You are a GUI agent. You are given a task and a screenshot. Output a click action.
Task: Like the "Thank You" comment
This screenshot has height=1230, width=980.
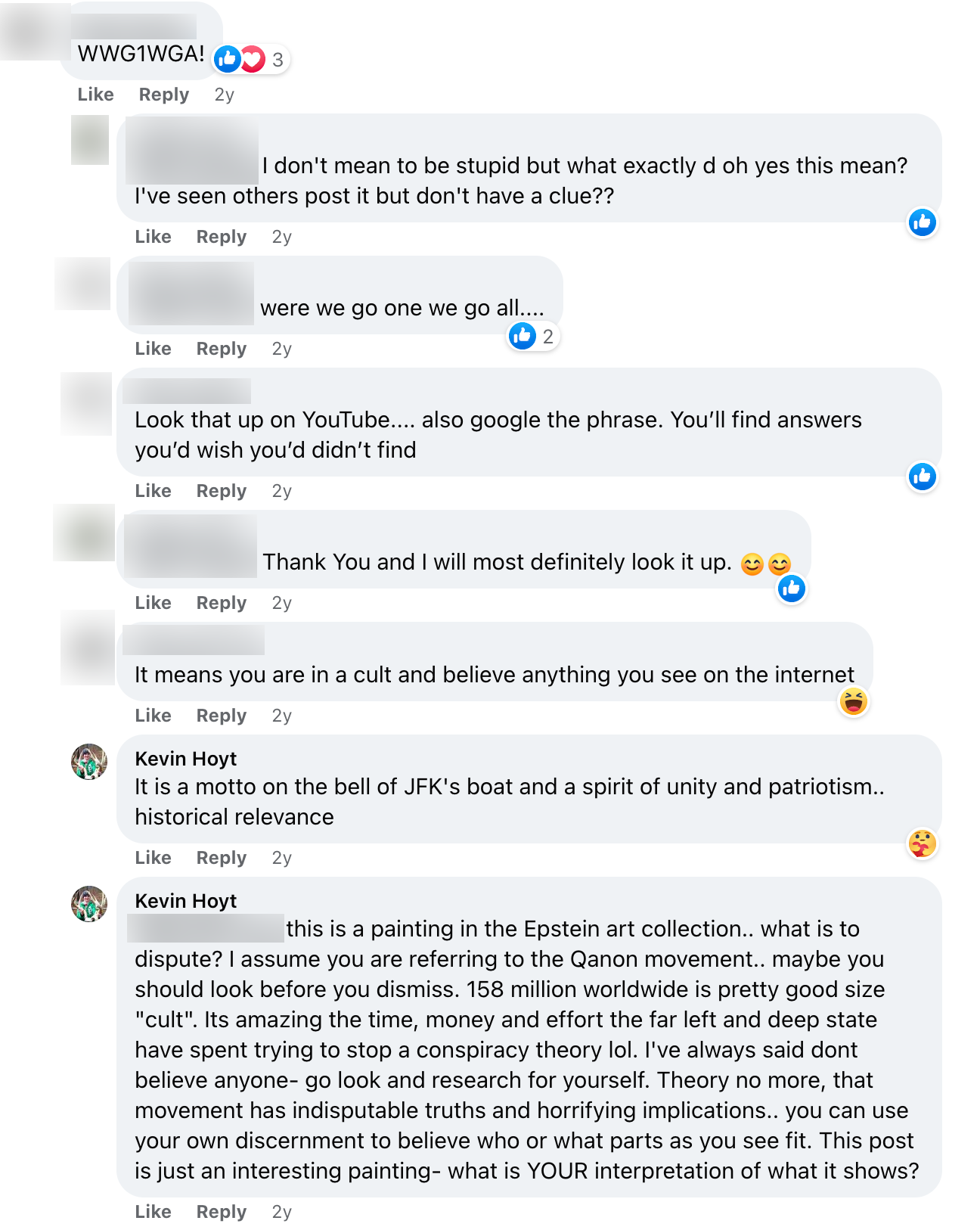[x=153, y=603]
